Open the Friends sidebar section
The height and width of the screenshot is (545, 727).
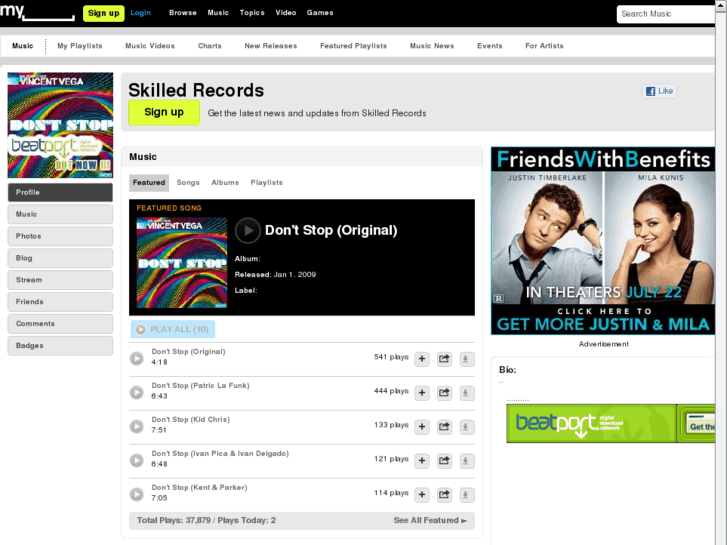pyautogui.click(x=60, y=302)
